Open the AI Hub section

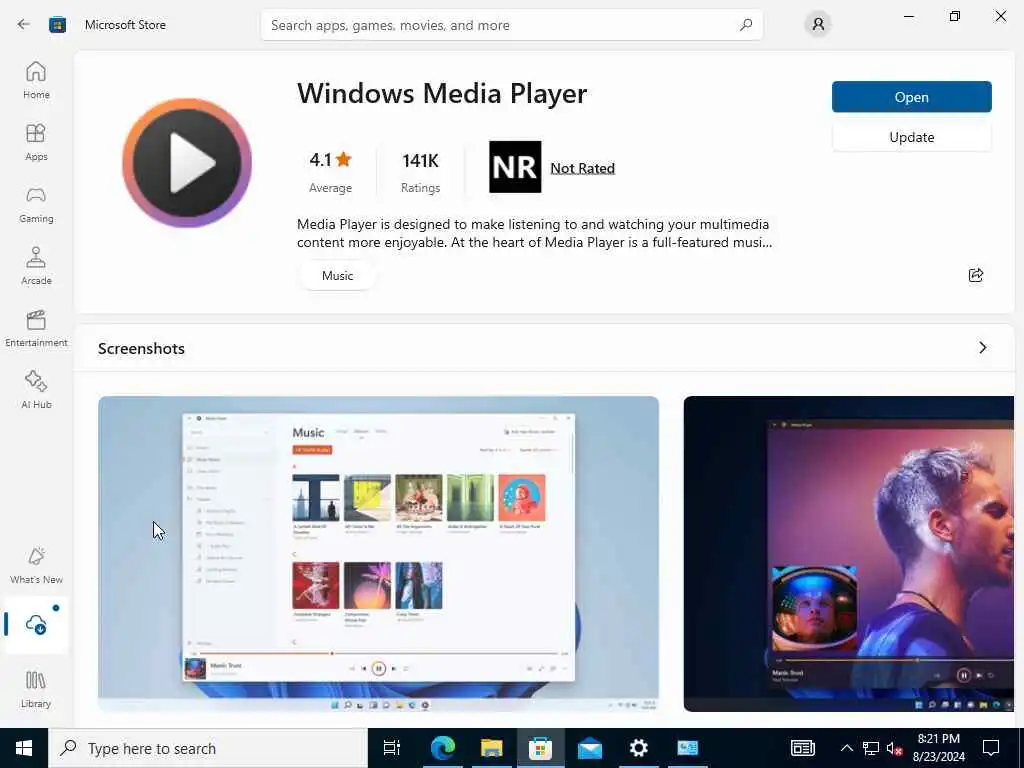(x=36, y=391)
